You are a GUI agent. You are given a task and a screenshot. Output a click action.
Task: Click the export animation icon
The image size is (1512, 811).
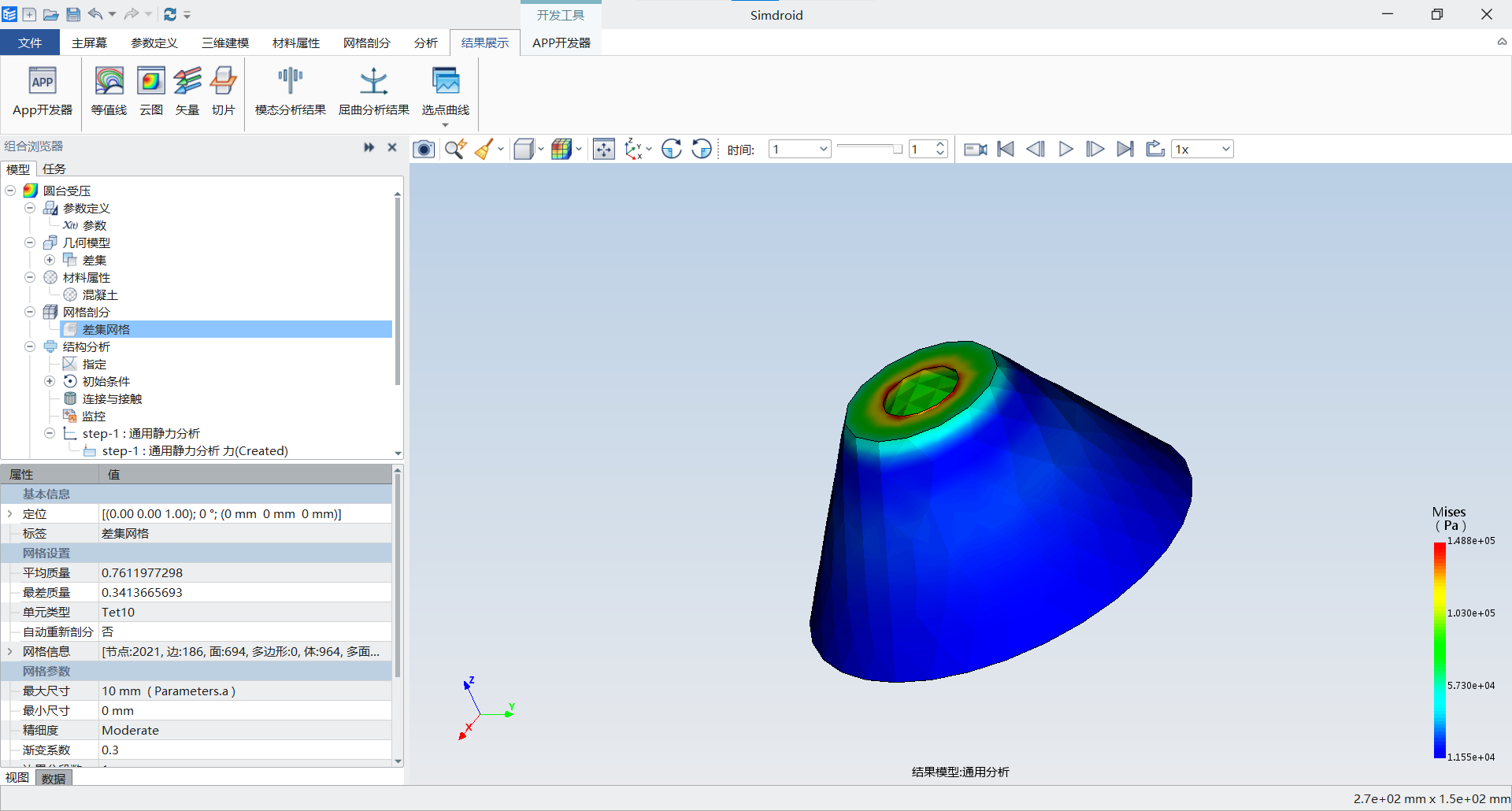[1155, 149]
